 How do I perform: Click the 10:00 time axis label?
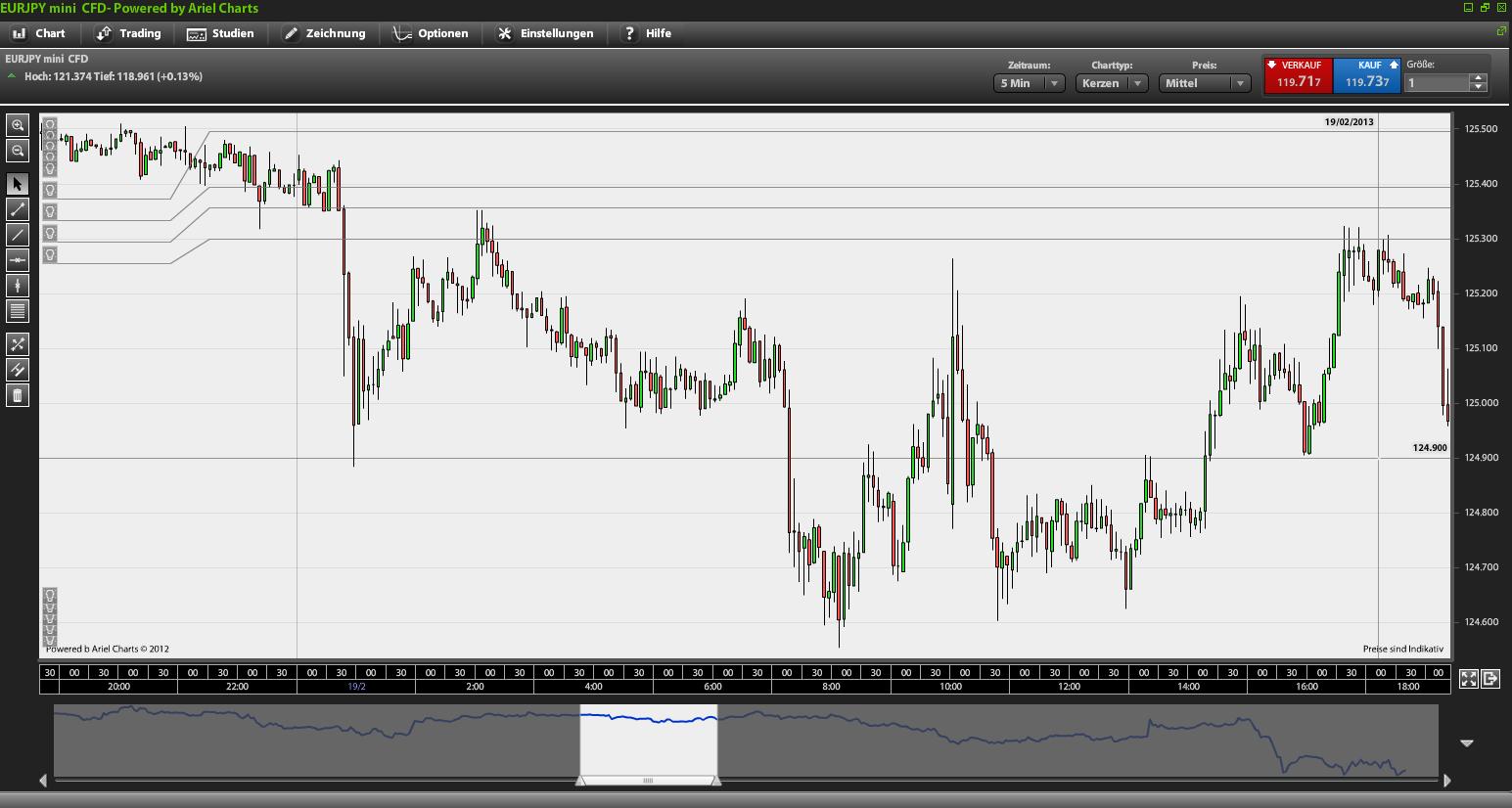coord(950,687)
